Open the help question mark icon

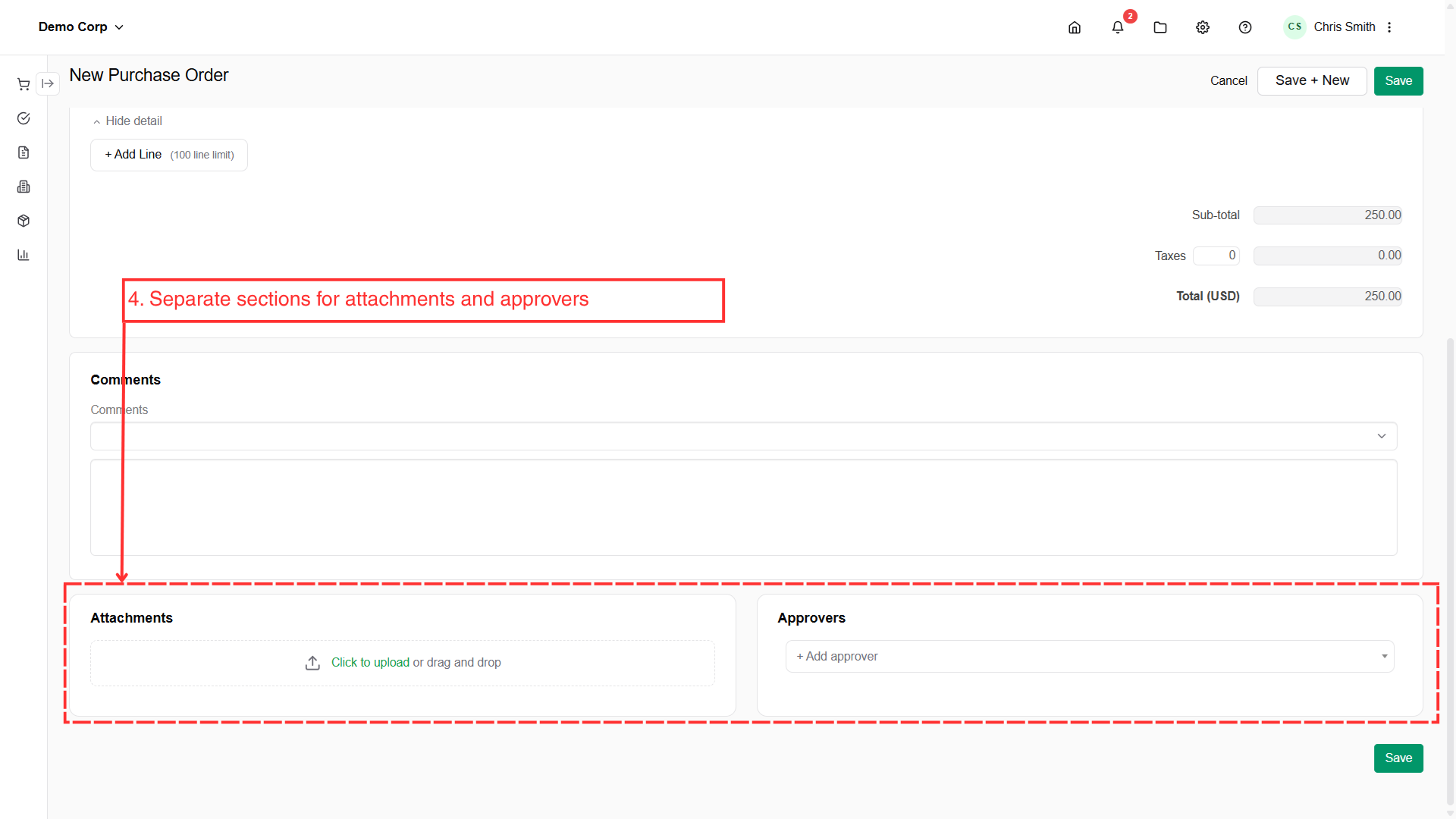click(1245, 27)
